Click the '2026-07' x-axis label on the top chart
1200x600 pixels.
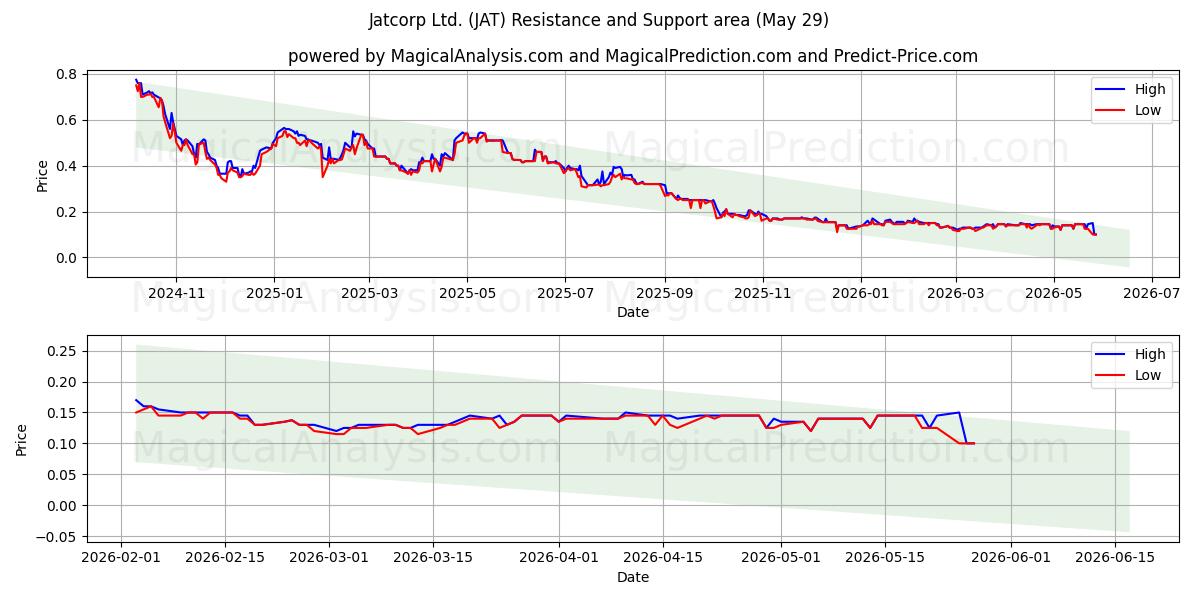1151,294
